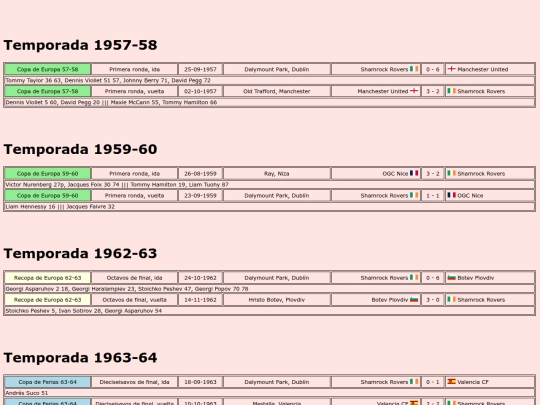Click England flag beside Manchester United, 0 - 6 row
540x405 pixels.
[451, 69]
